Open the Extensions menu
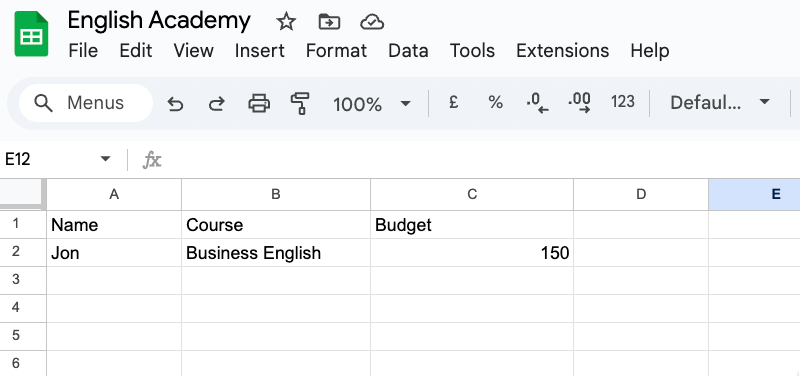This screenshot has width=800, height=376. click(562, 51)
